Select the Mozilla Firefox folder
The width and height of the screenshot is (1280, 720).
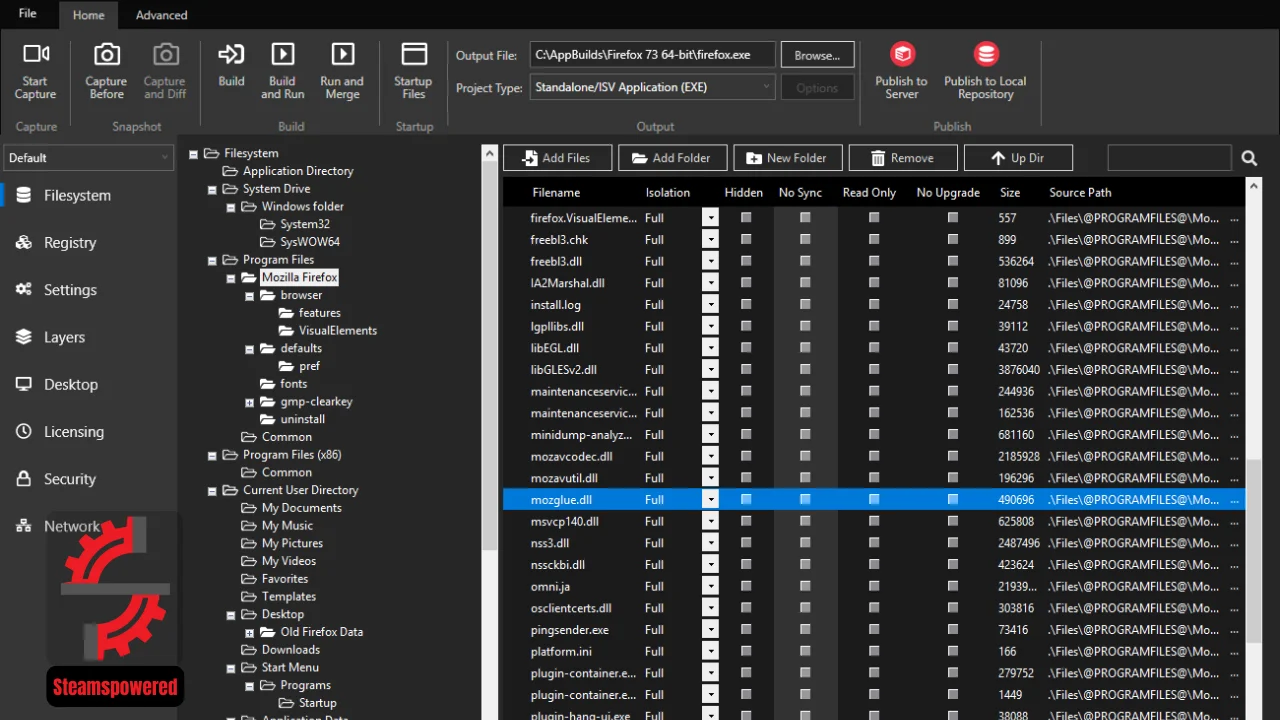tap(300, 277)
